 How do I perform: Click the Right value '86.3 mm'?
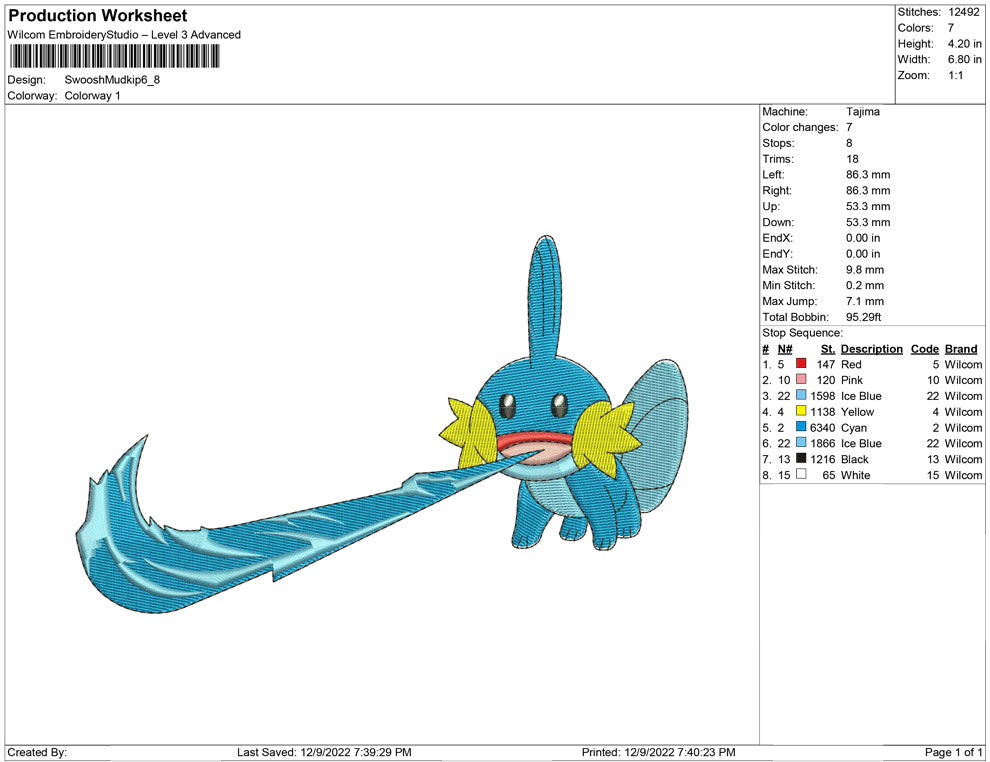[x=868, y=190]
